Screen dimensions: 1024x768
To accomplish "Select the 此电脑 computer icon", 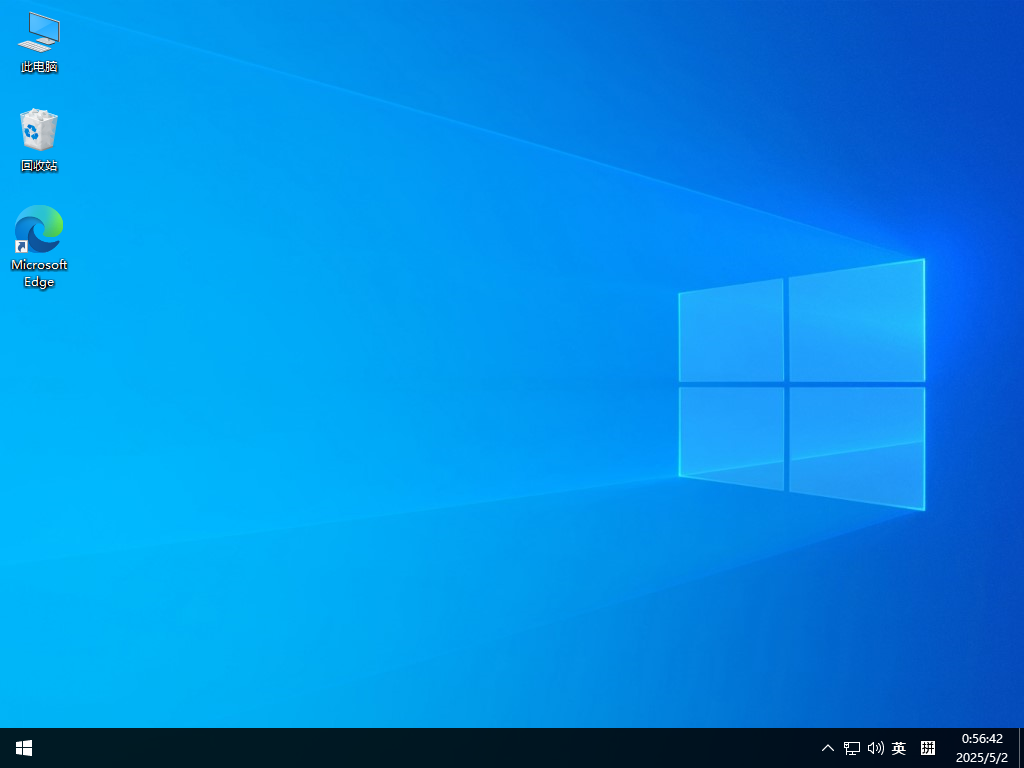I will point(39,32).
